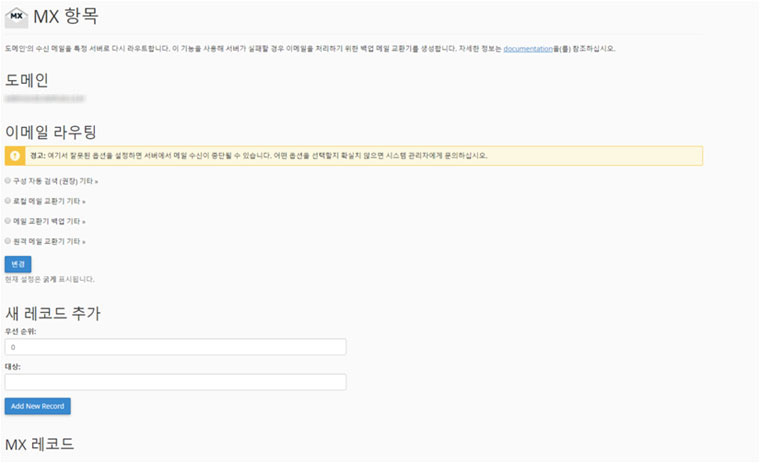The height and width of the screenshot is (463, 760).
Task: Show 기타 » details for 원격 메일 교환기
Action: point(77,242)
